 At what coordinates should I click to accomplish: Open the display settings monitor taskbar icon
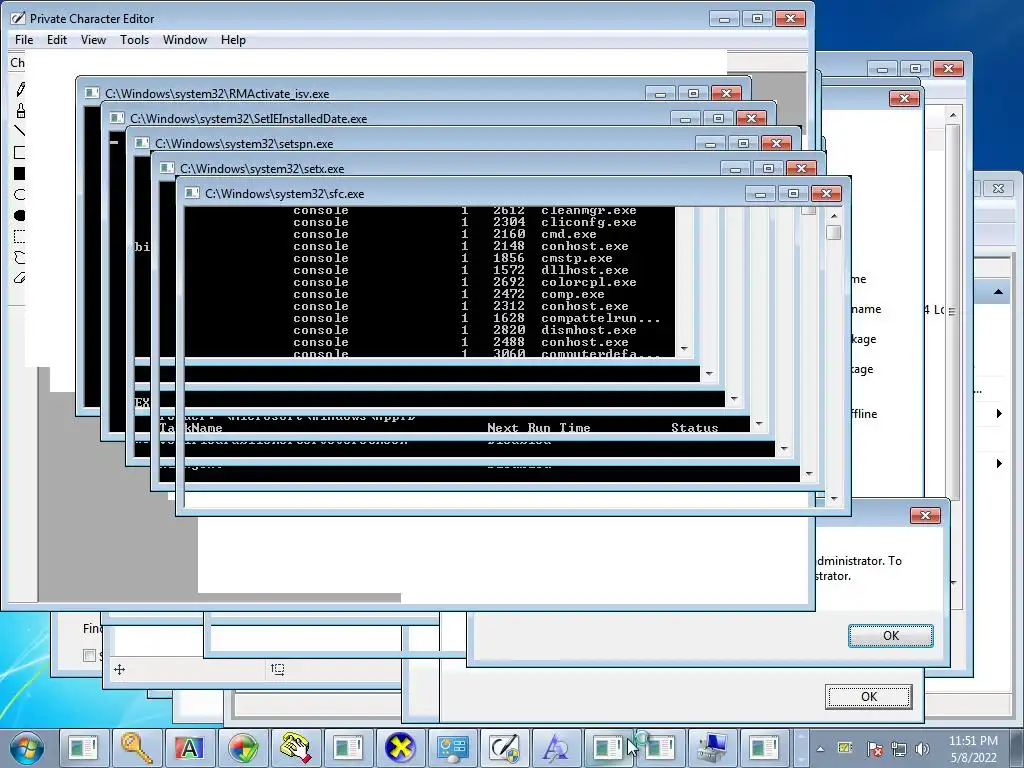click(453, 748)
